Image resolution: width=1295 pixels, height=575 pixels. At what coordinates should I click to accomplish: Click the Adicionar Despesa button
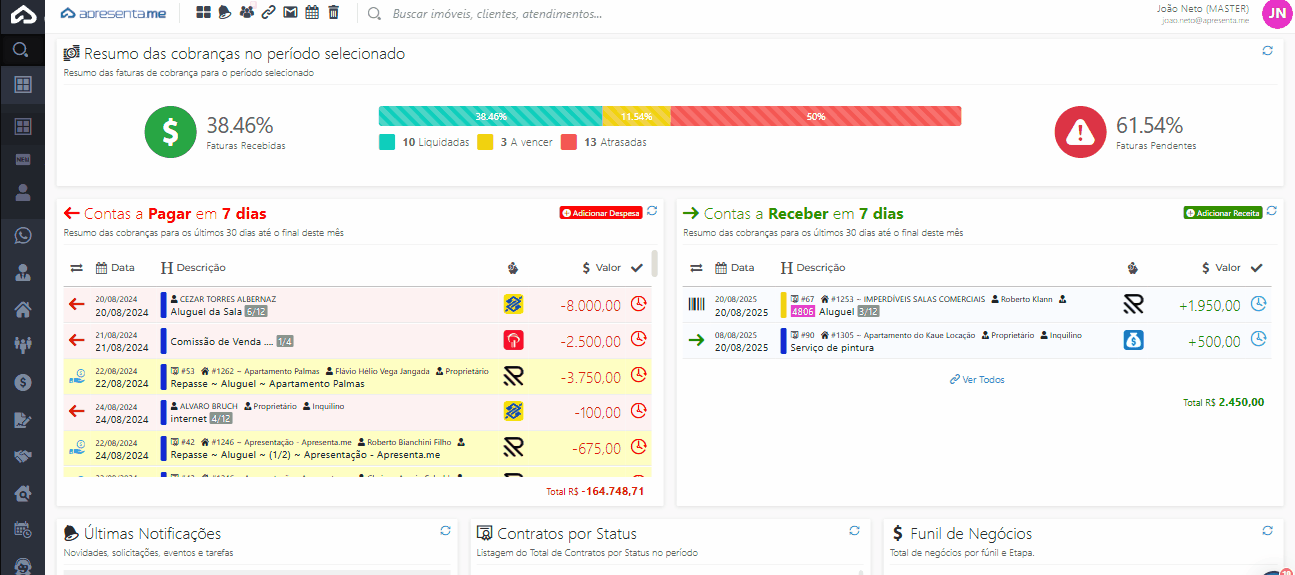600,213
